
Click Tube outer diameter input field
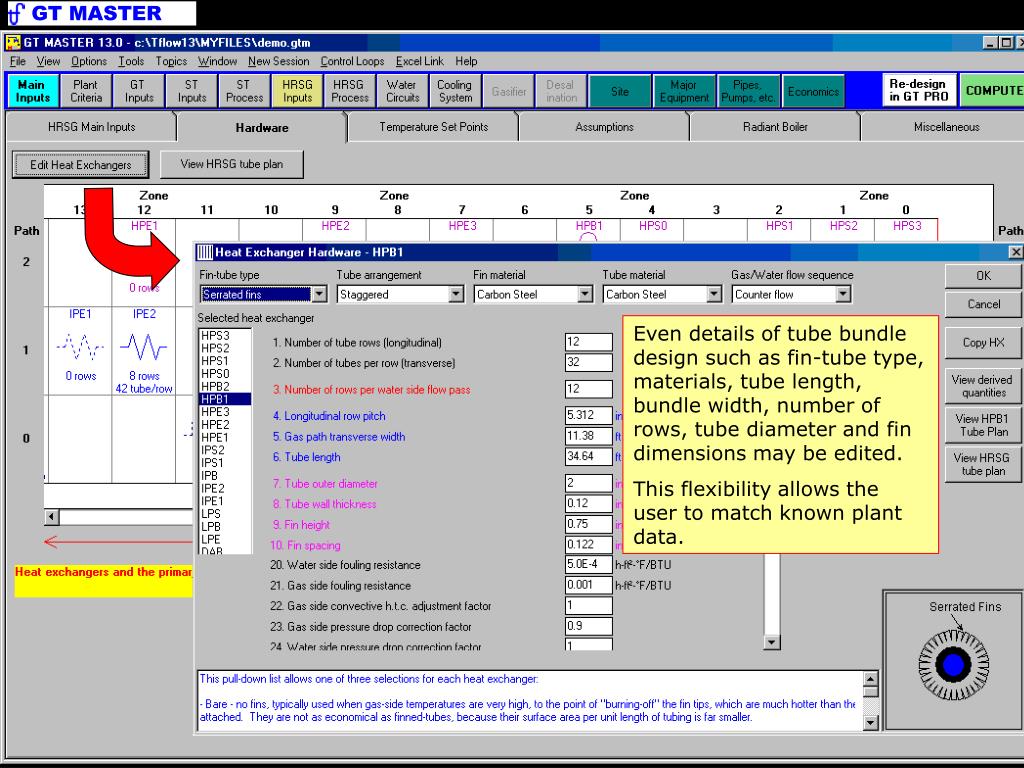pos(588,483)
